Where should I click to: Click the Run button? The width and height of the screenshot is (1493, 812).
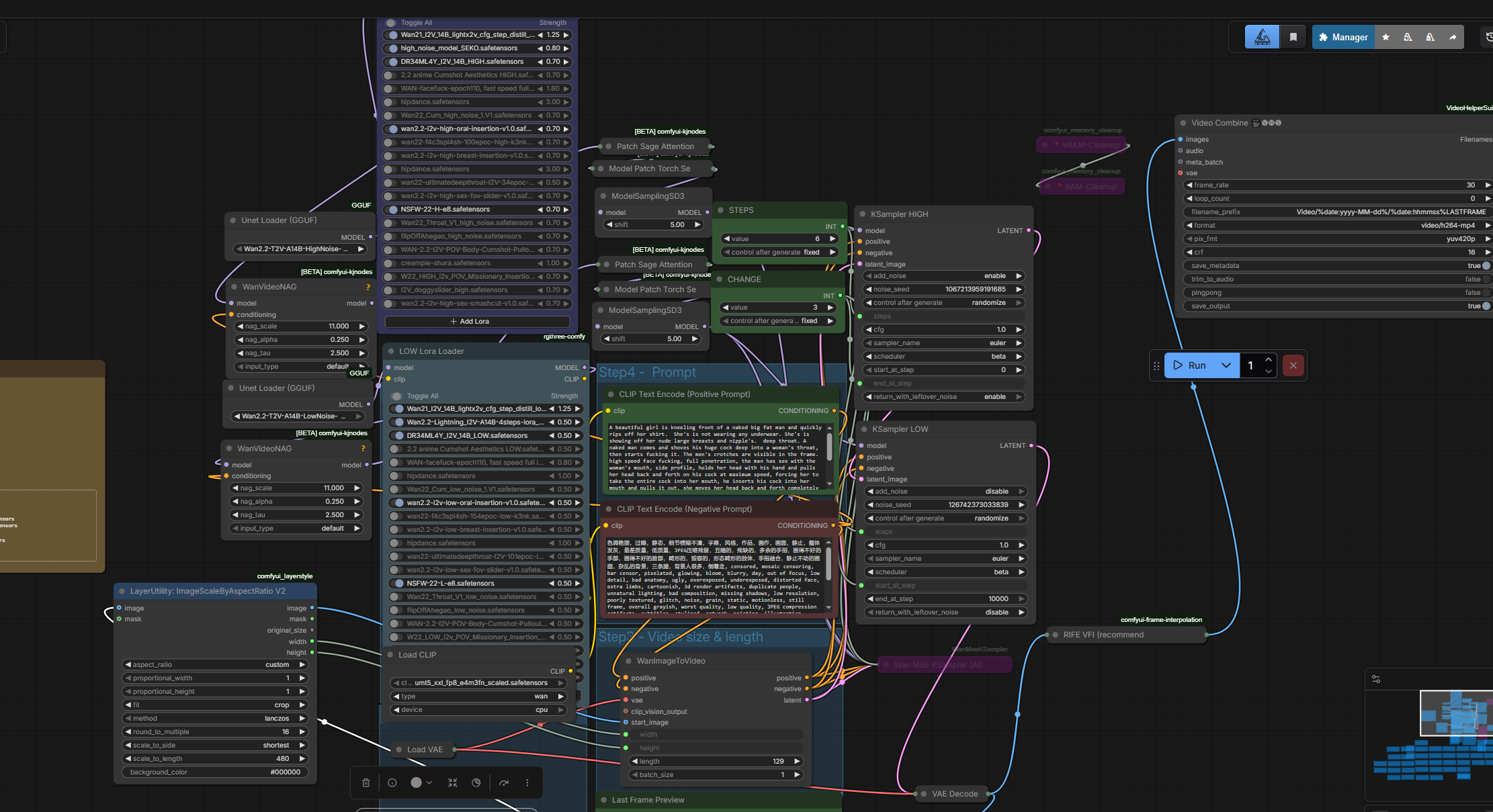(1190, 365)
